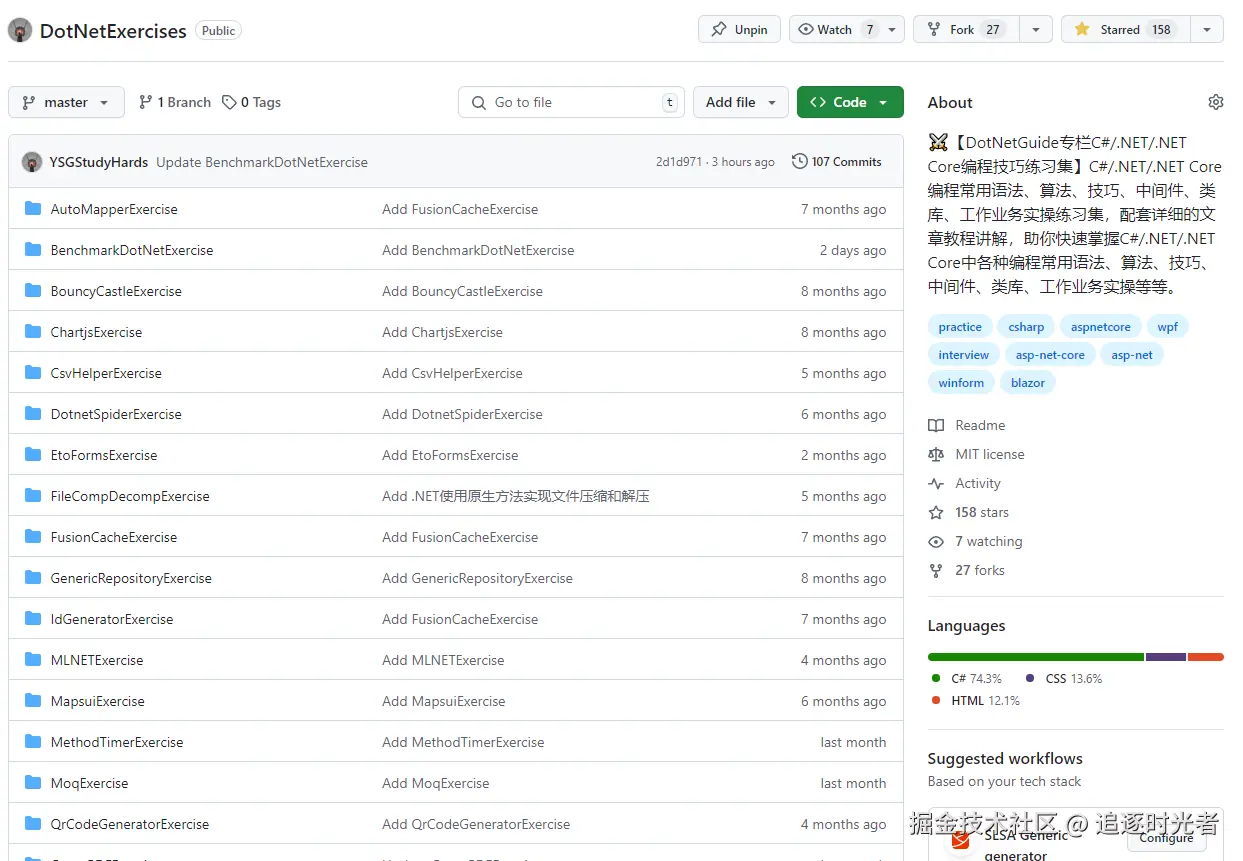Image resolution: width=1243 pixels, height=861 pixels.
Task: Open the 0 Tags link
Action: (251, 102)
